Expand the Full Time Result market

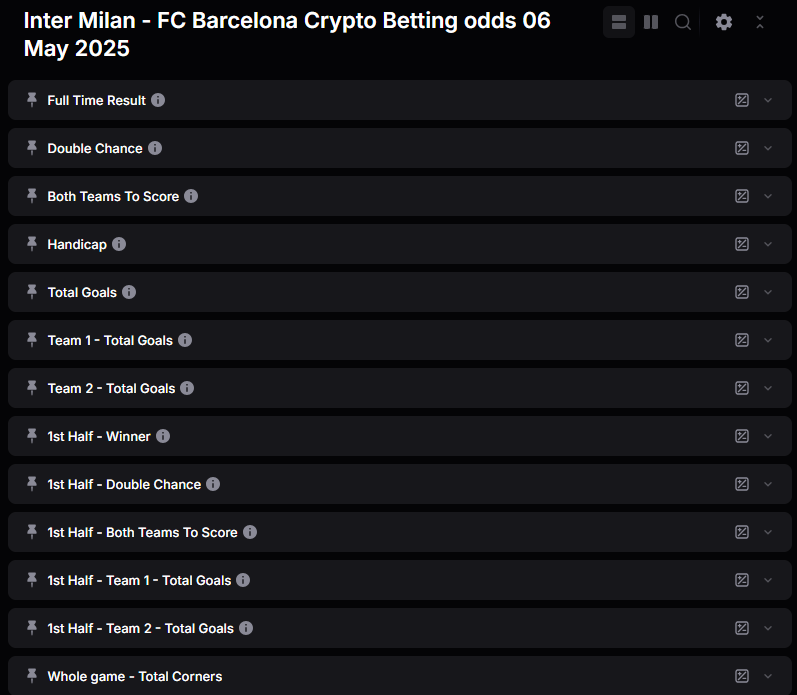click(x=768, y=100)
